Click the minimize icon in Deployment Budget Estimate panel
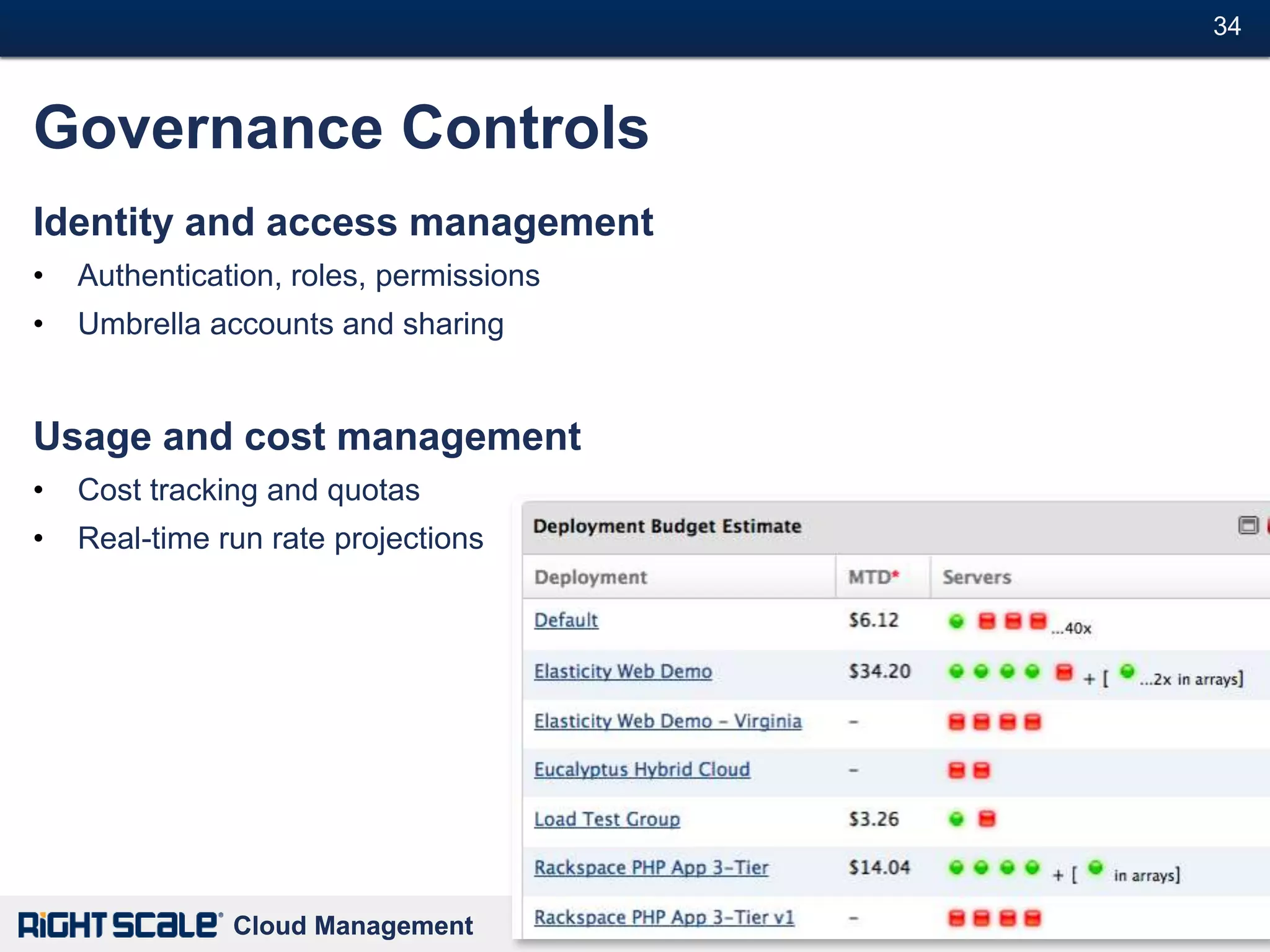This screenshot has width=1270, height=952. [x=1248, y=525]
